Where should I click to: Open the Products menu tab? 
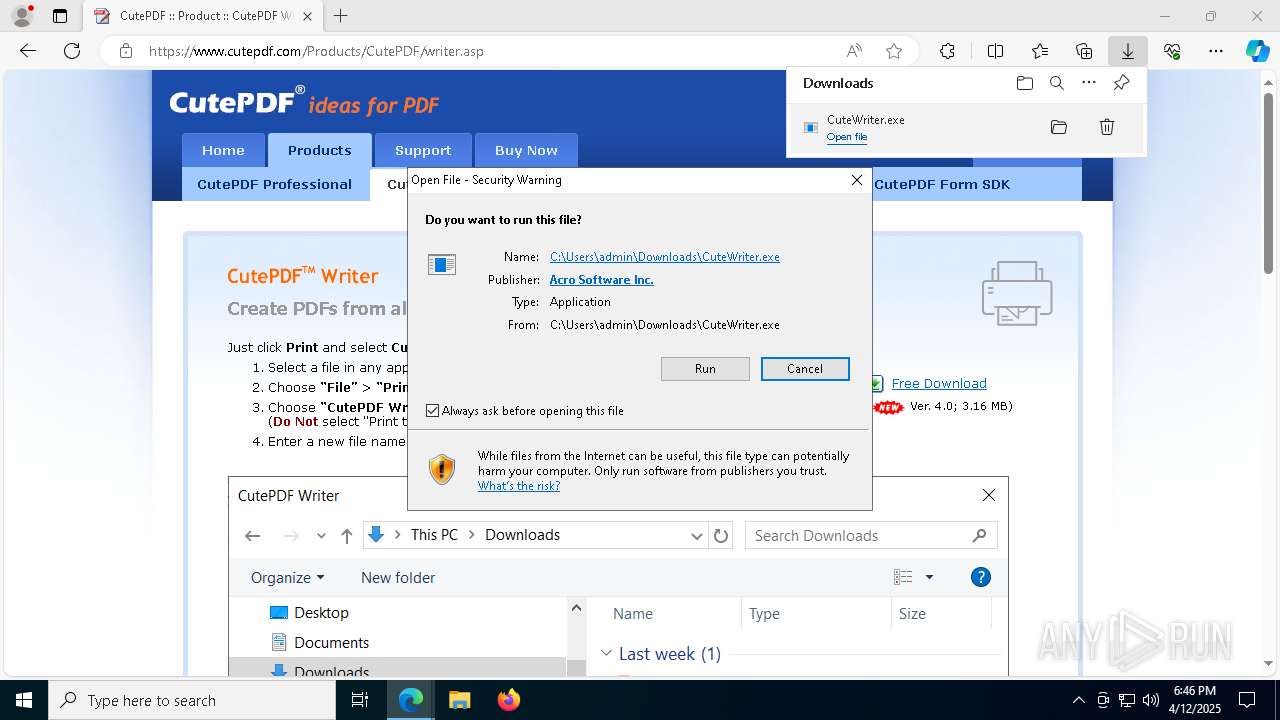pyautogui.click(x=320, y=150)
